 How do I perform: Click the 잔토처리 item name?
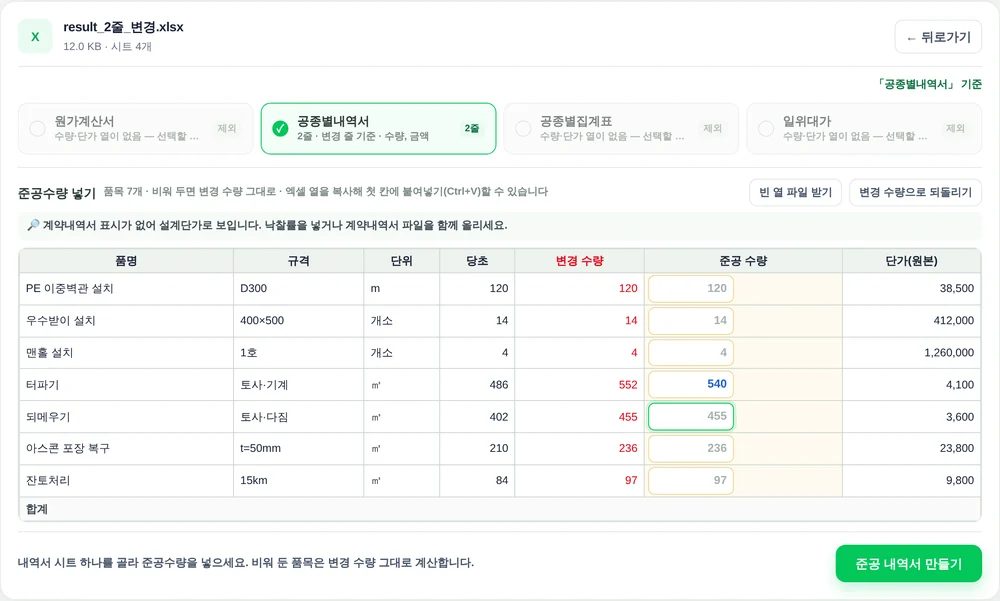[x=48, y=480]
